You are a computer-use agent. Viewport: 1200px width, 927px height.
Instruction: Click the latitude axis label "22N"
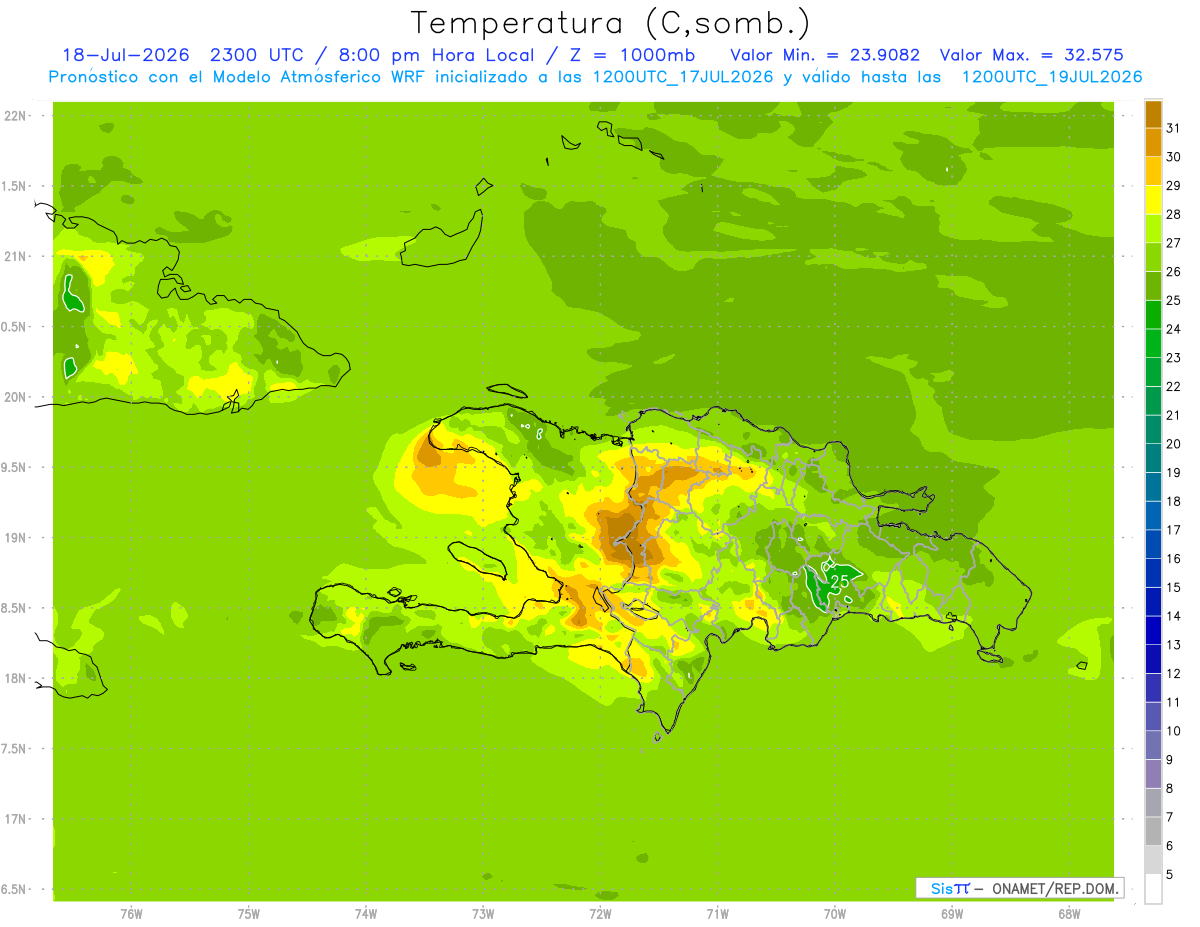(x=15, y=116)
